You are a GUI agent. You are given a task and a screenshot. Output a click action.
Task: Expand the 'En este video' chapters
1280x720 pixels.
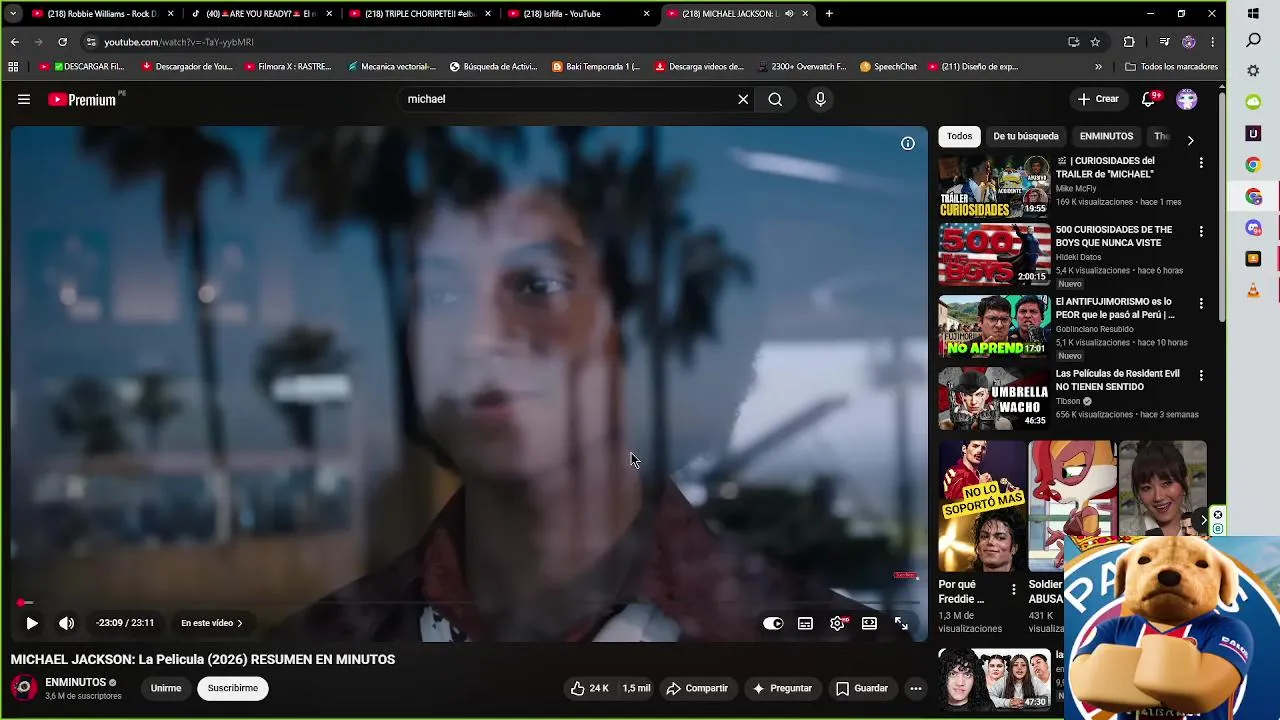point(212,623)
